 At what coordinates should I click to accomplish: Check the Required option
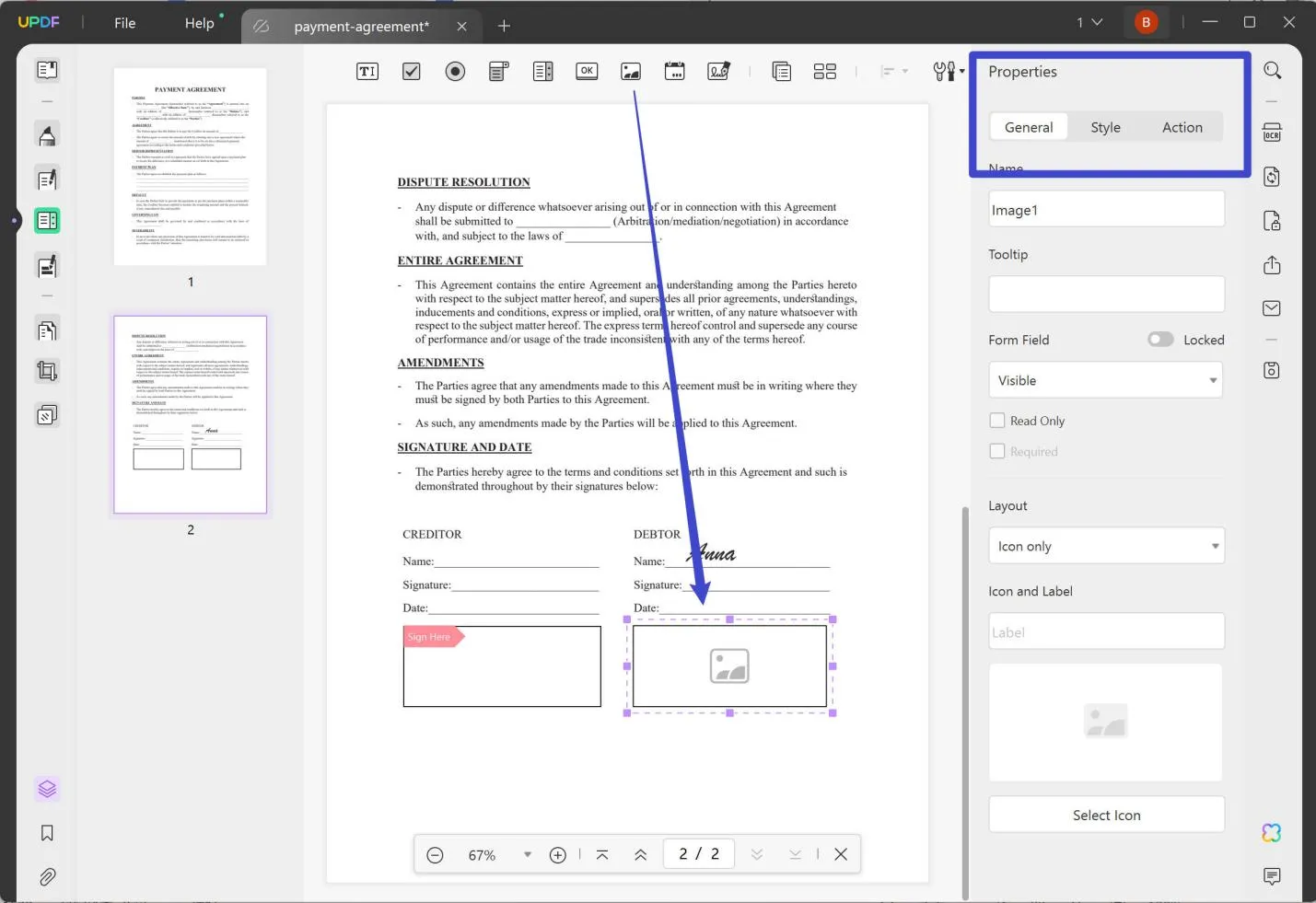pyautogui.click(x=997, y=451)
